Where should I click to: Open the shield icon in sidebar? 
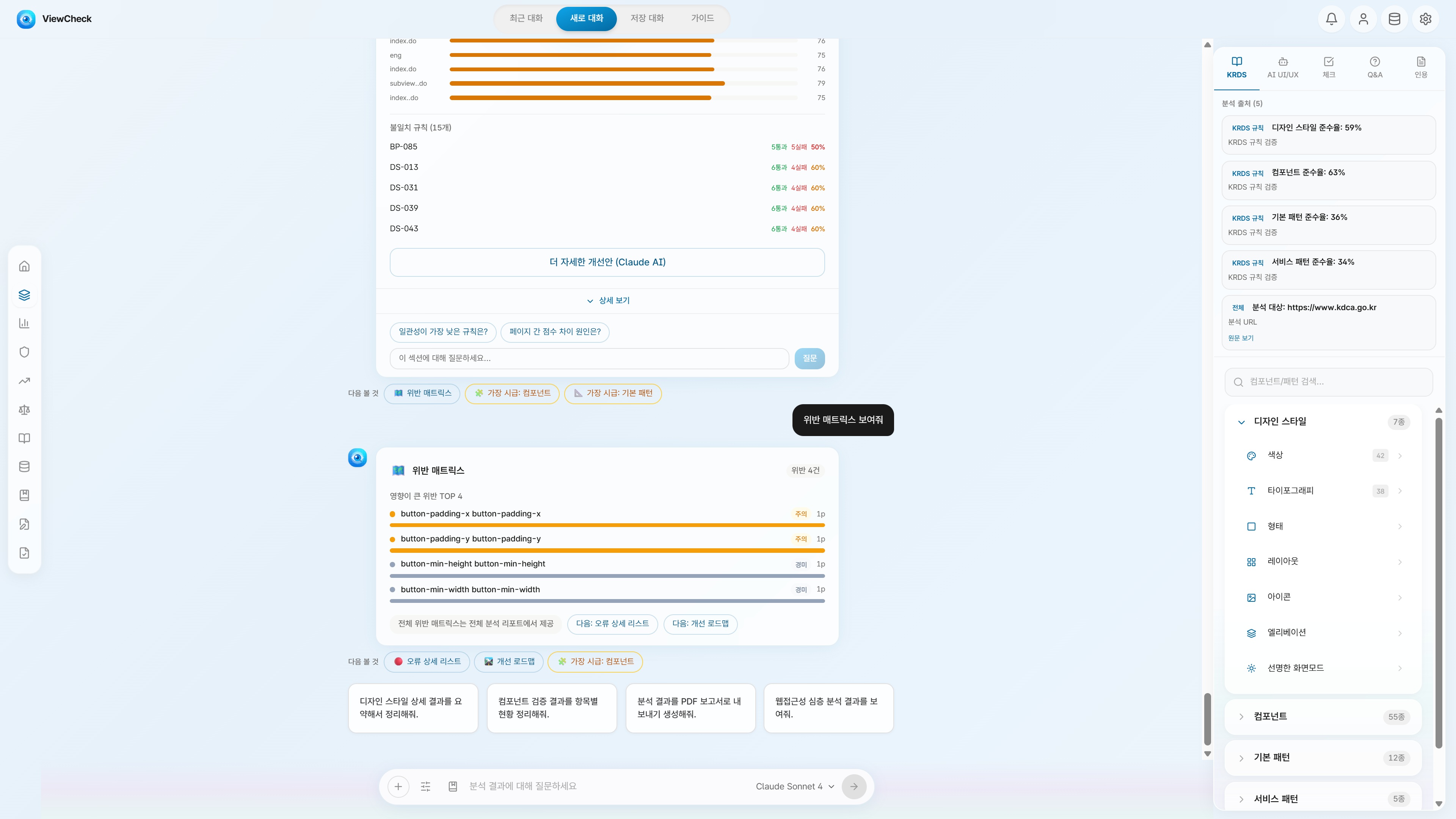24,352
